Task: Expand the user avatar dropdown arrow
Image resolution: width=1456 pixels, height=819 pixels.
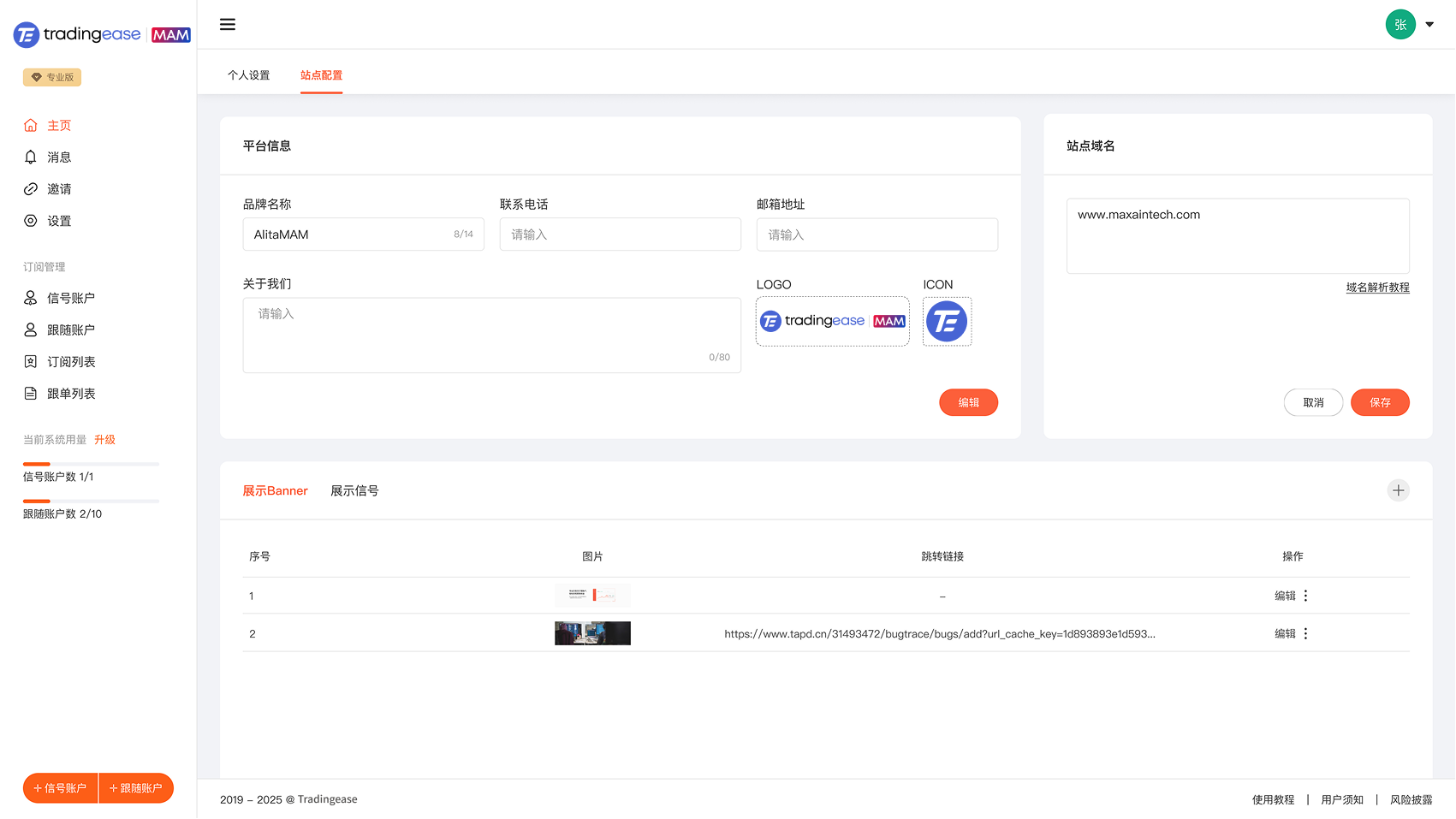Action: tap(1429, 25)
